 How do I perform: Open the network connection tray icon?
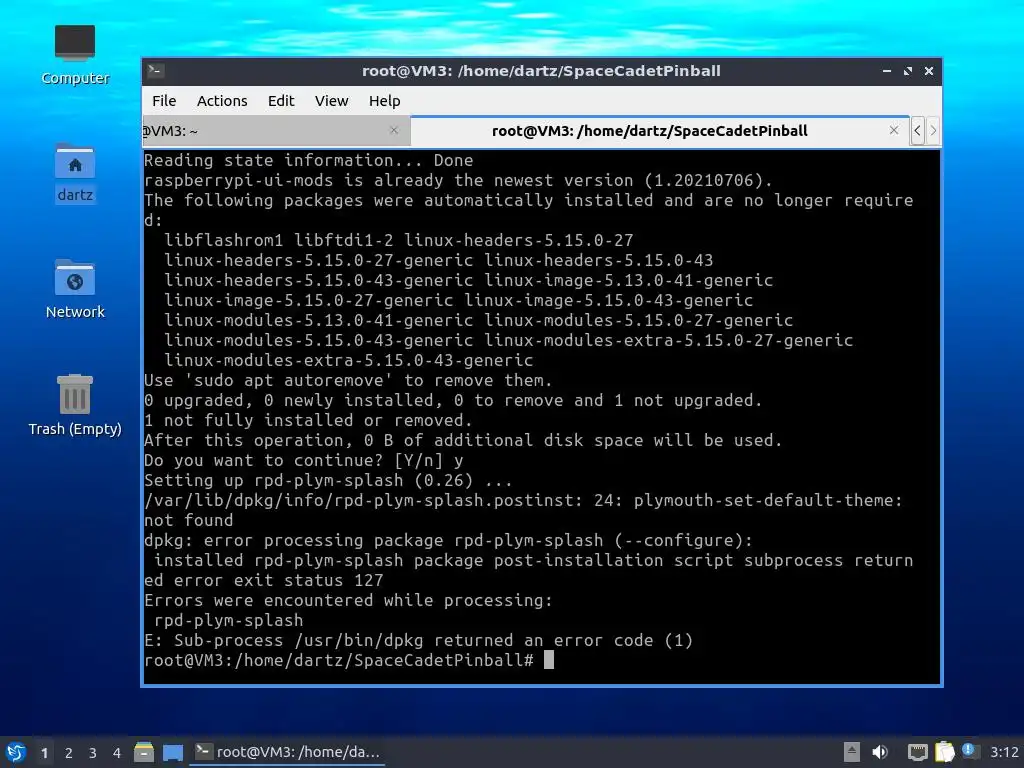tap(918, 752)
